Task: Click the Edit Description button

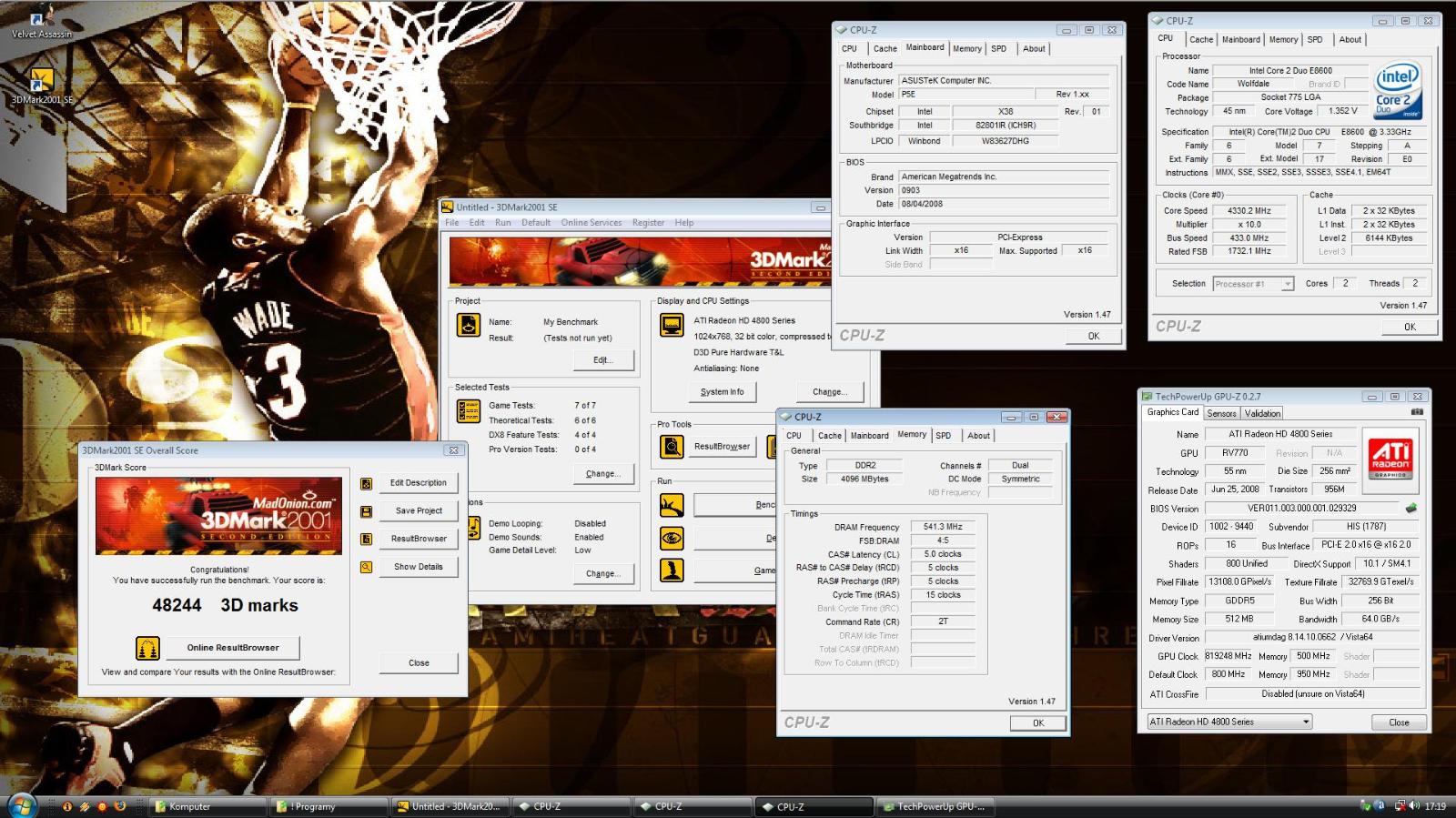Action: point(419,483)
